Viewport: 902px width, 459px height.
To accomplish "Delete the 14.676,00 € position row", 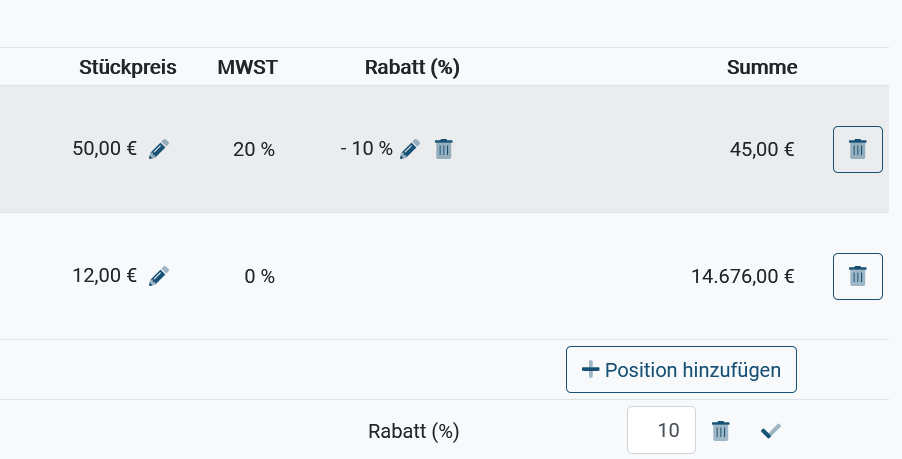I will click(x=858, y=276).
